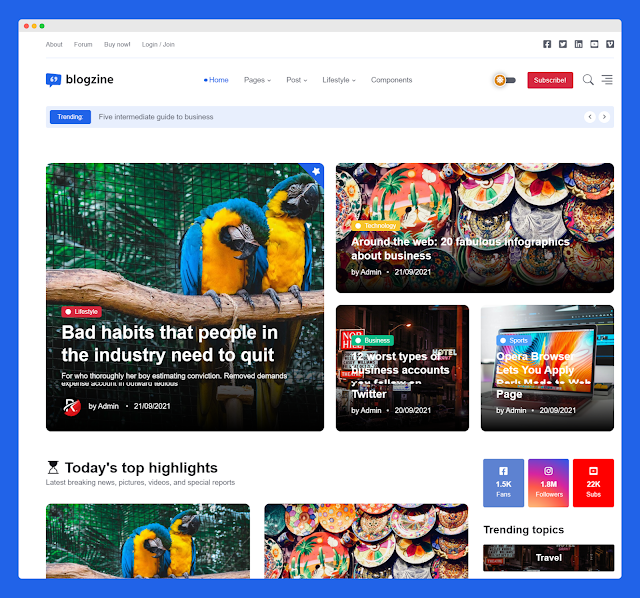
Task: Click the search magnifier icon
Action: tap(588, 80)
